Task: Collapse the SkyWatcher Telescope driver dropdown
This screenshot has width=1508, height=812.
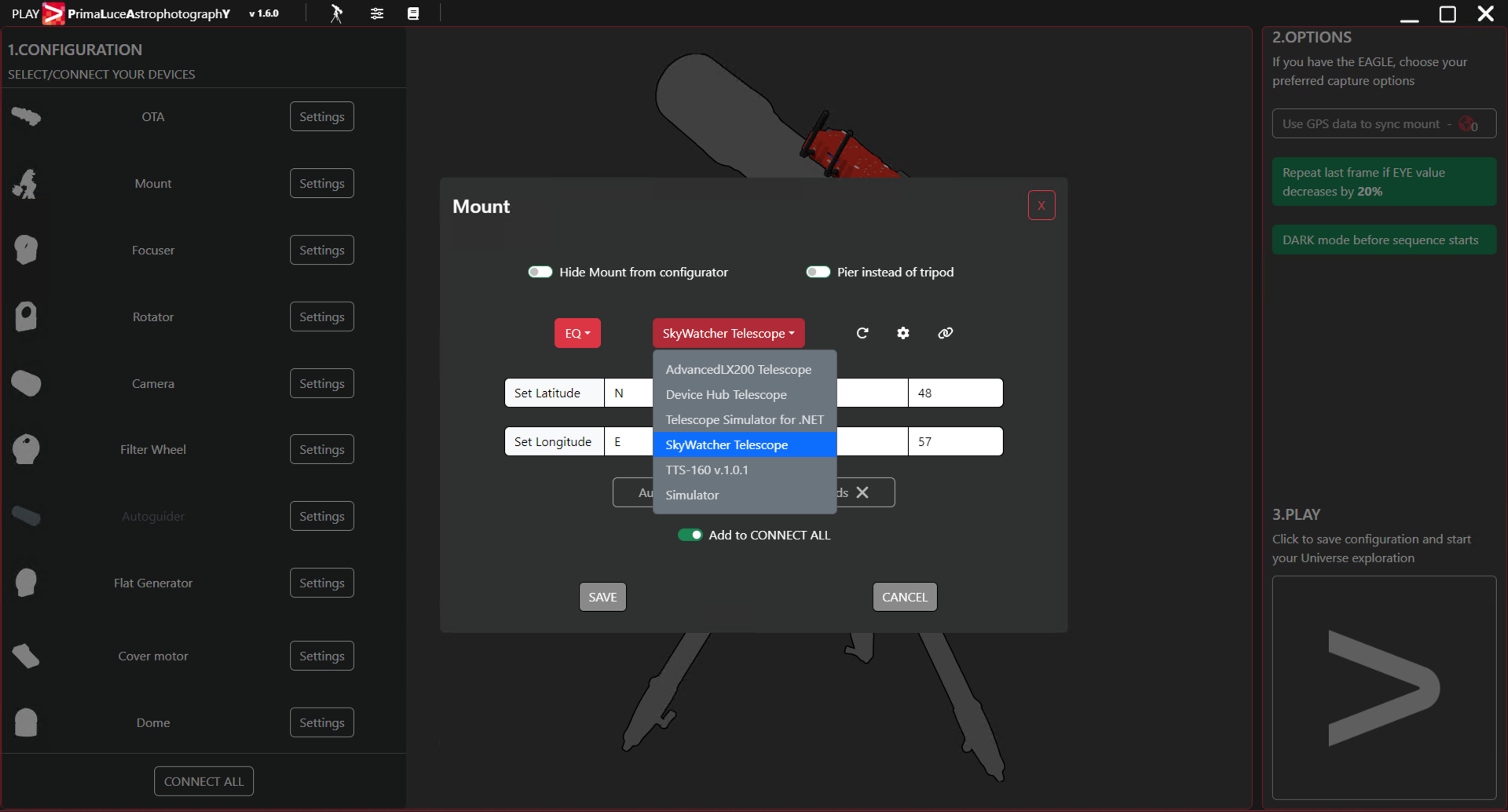Action: (x=728, y=333)
